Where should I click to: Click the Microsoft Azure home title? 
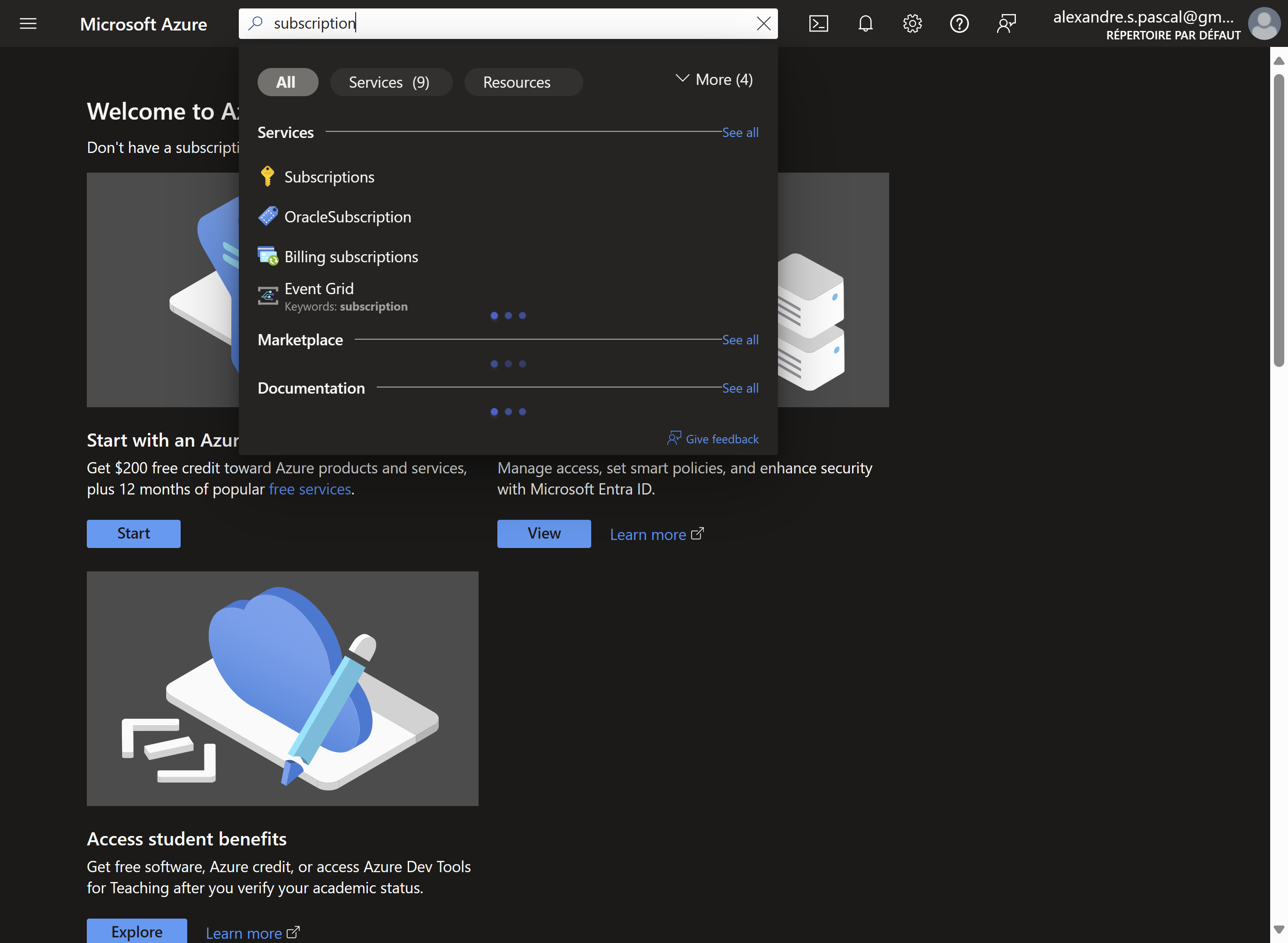click(143, 24)
